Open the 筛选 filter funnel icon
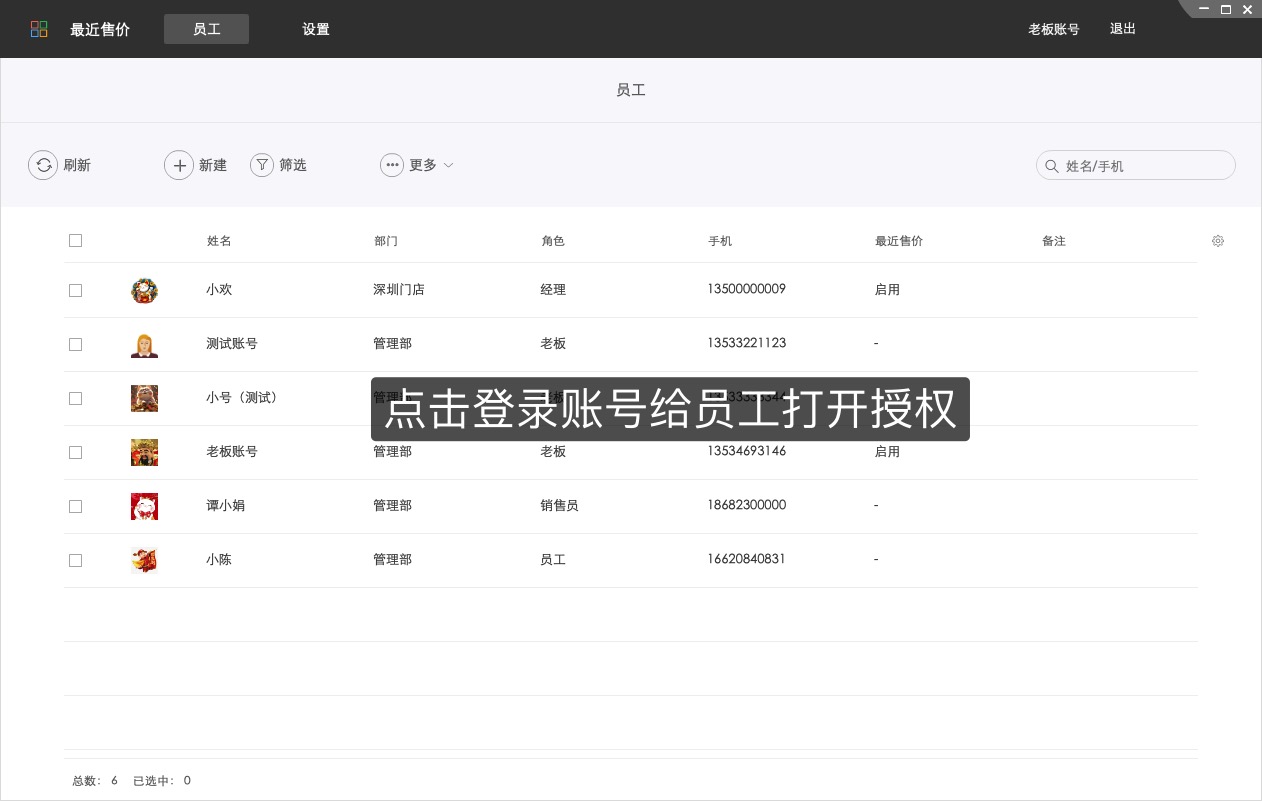 tap(261, 165)
